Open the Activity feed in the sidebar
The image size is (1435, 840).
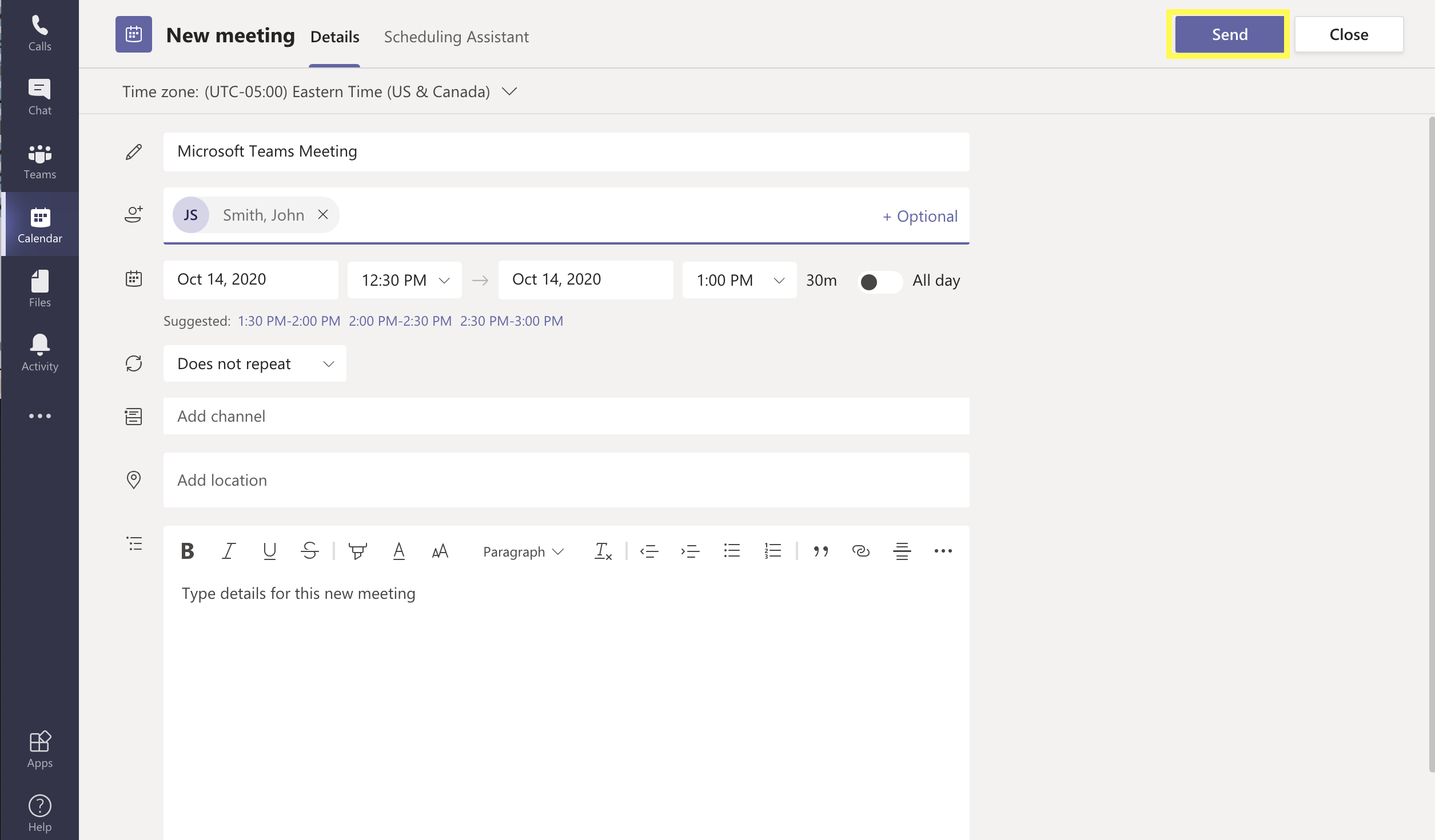39,353
